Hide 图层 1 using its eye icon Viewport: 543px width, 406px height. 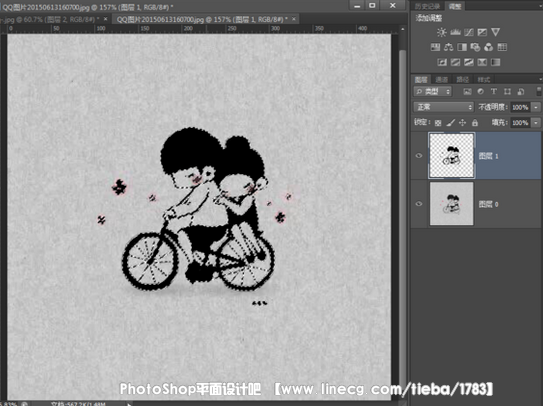tap(419, 156)
